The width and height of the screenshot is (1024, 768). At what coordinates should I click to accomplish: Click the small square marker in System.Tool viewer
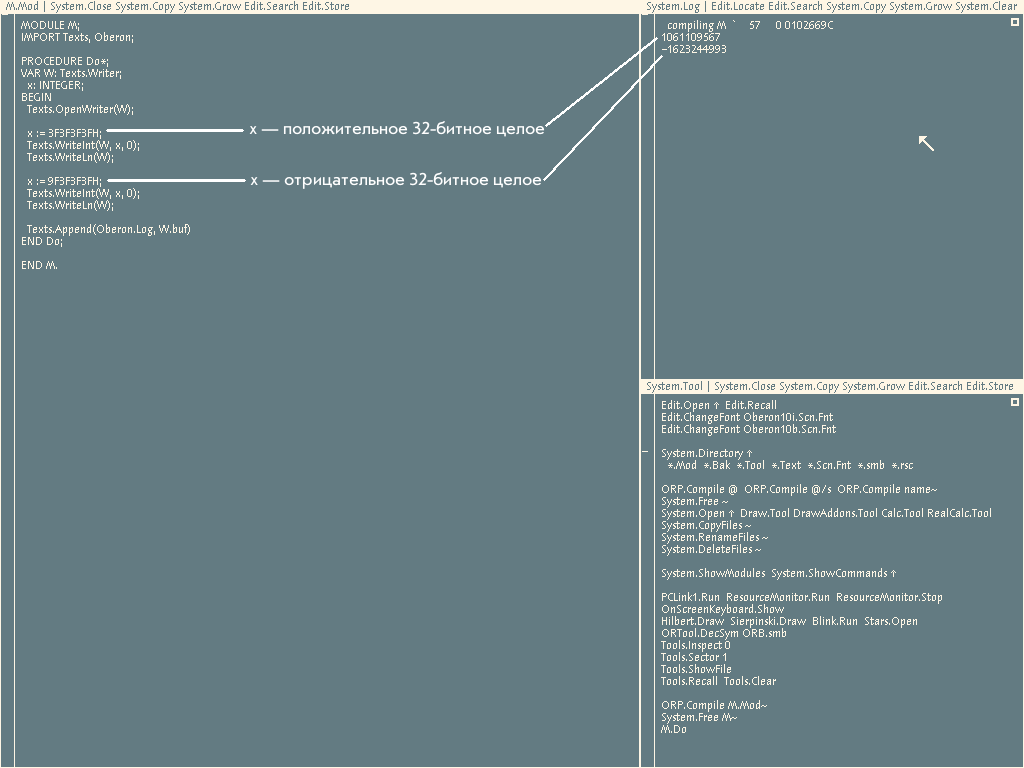point(1015,402)
